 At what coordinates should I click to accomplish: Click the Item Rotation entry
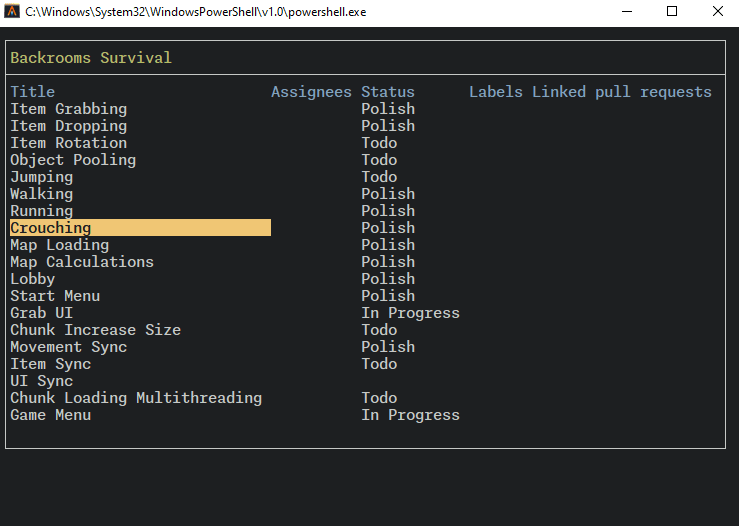pos(68,143)
